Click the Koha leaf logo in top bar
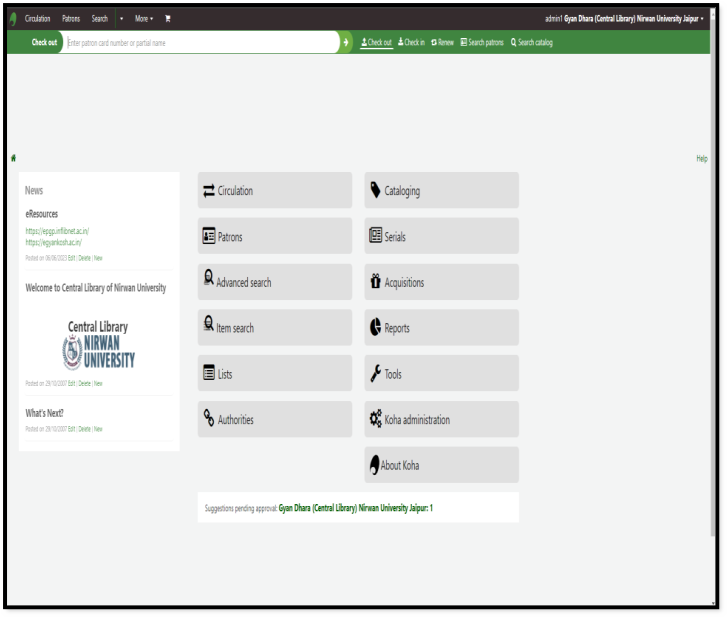The width and height of the screenshot is (727, 617). pos(13,19)
